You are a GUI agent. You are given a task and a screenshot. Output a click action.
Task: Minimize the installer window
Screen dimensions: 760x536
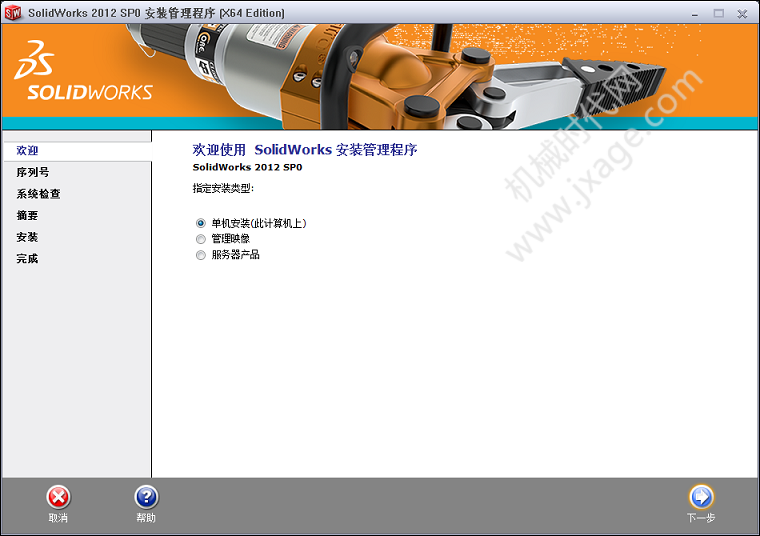pos(695,14)
